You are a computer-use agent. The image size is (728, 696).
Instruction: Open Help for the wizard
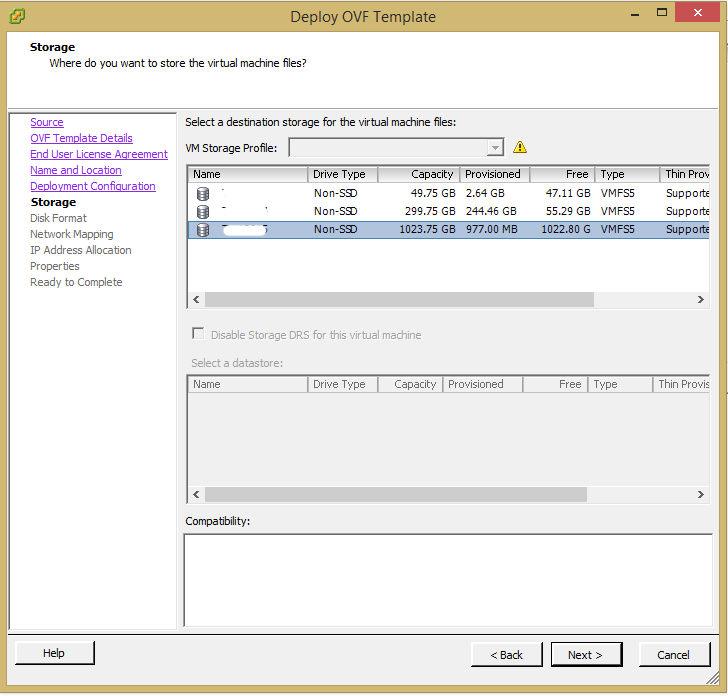(x=54, y=653)
